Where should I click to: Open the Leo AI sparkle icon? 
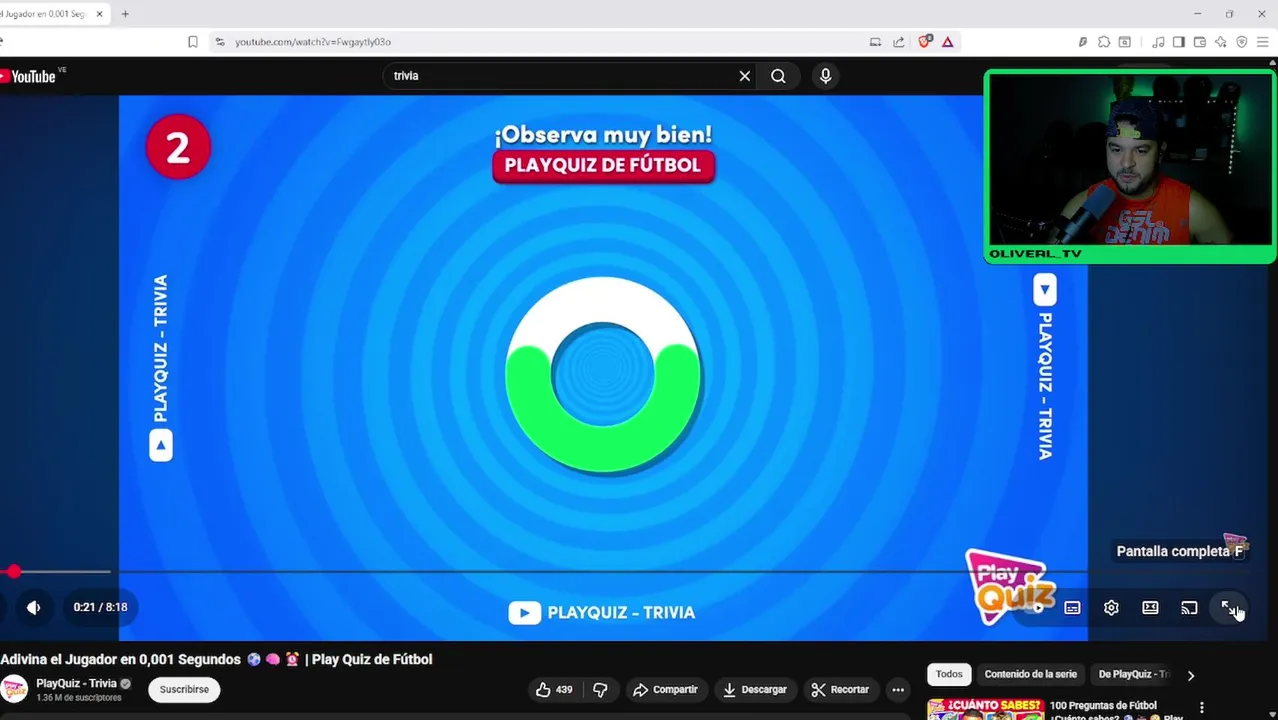(x=1221, y=42)
